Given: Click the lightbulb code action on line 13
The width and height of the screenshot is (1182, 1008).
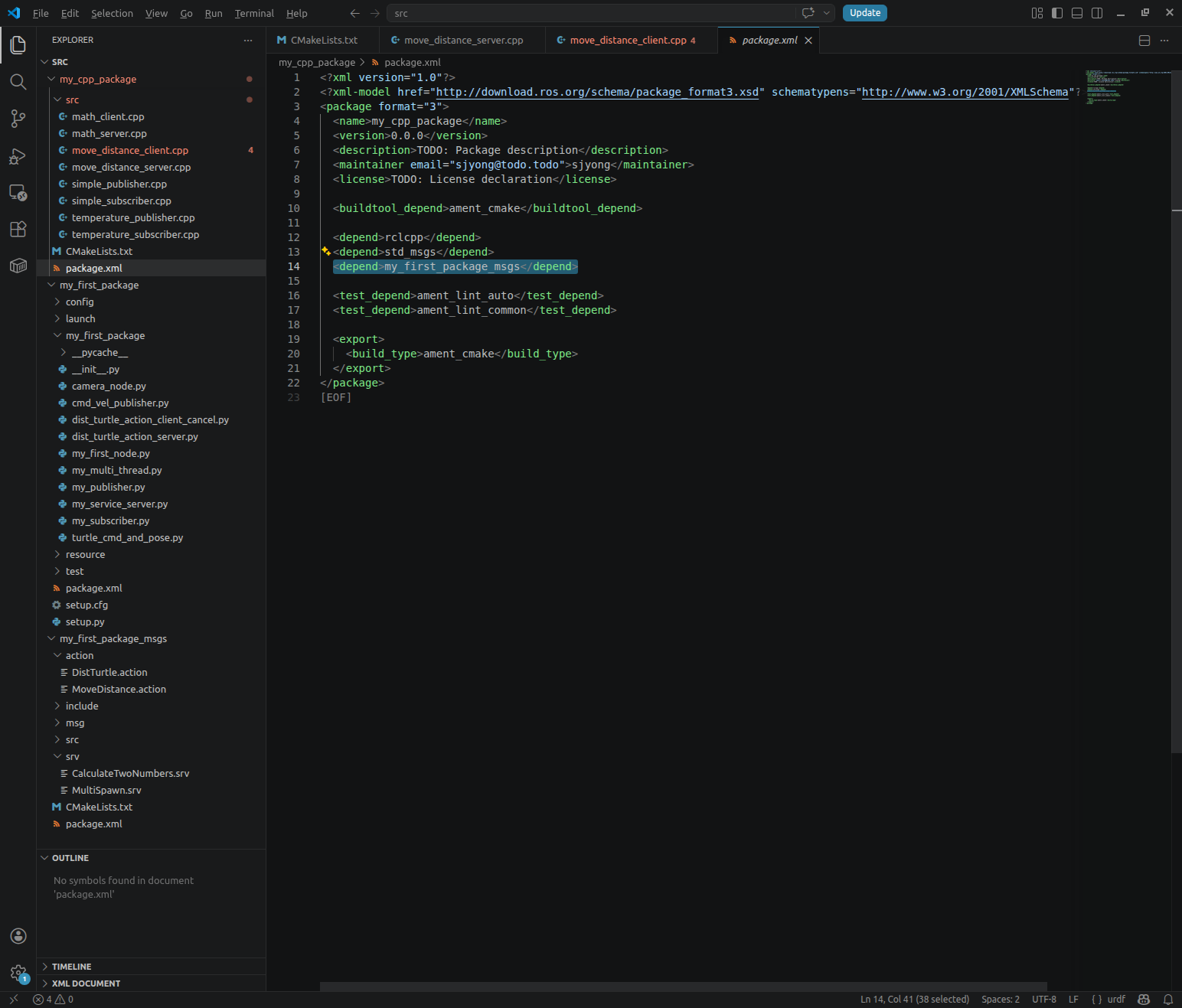Looking at the screenshot, I should pyautogui.click(x=325, y=251).
